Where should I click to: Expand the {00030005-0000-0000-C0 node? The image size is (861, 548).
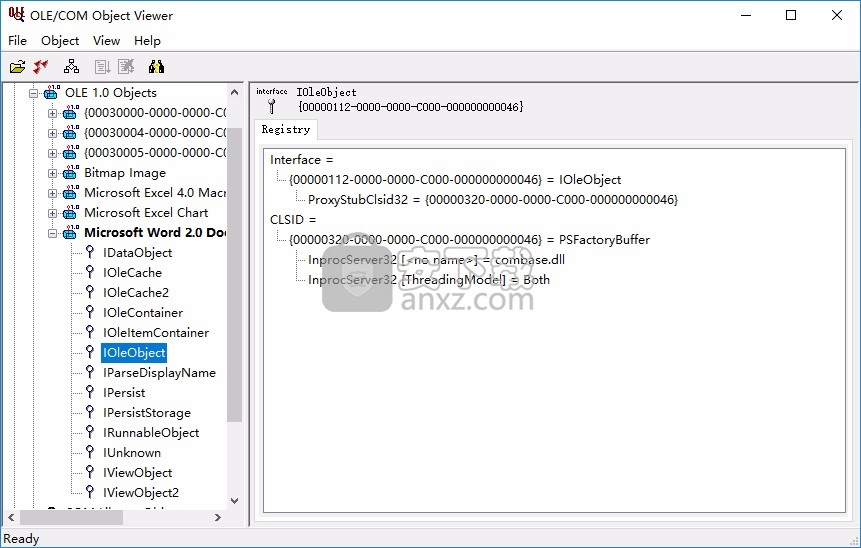pyautogui.click(x=52, y=154)
